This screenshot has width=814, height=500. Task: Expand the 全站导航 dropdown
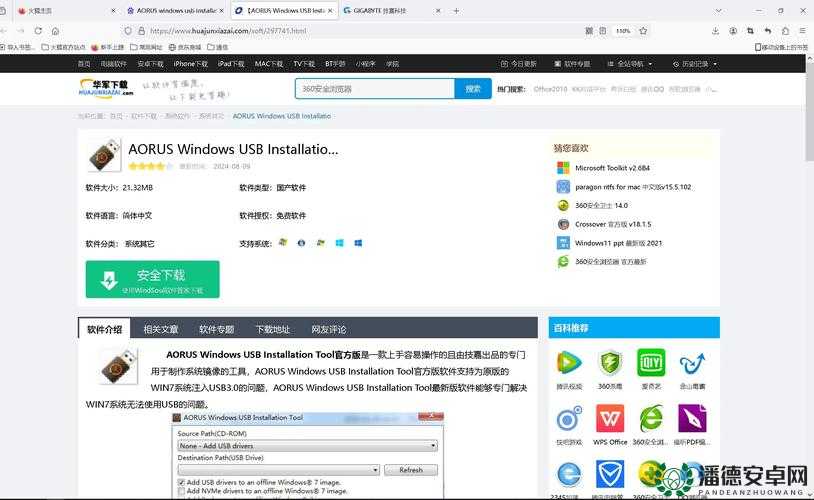pyautogui.click(x=630, y=64)
